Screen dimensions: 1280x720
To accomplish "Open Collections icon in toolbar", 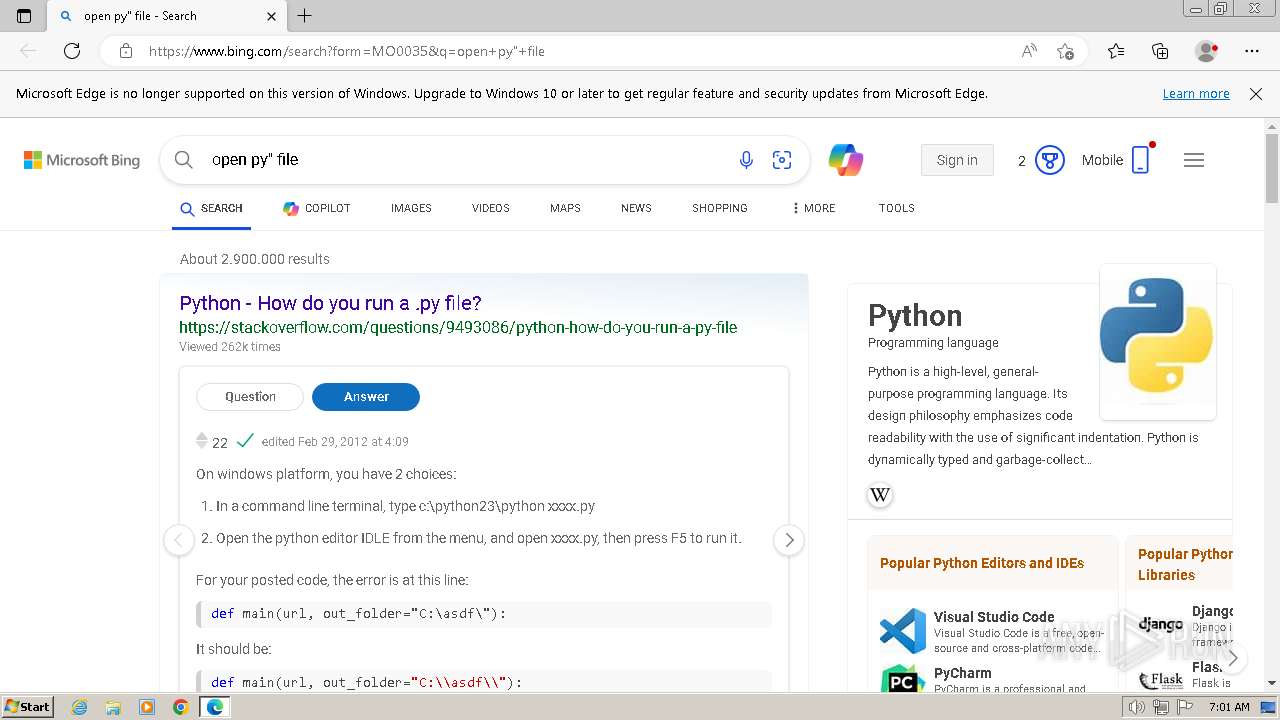I will (1160, 51).
